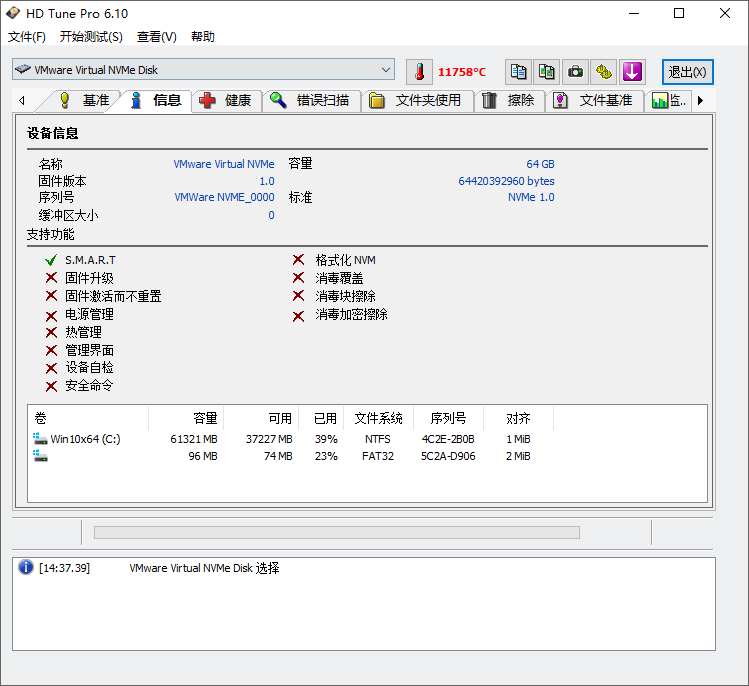Click the 序列号 column header in volume list

coord(449,418)
